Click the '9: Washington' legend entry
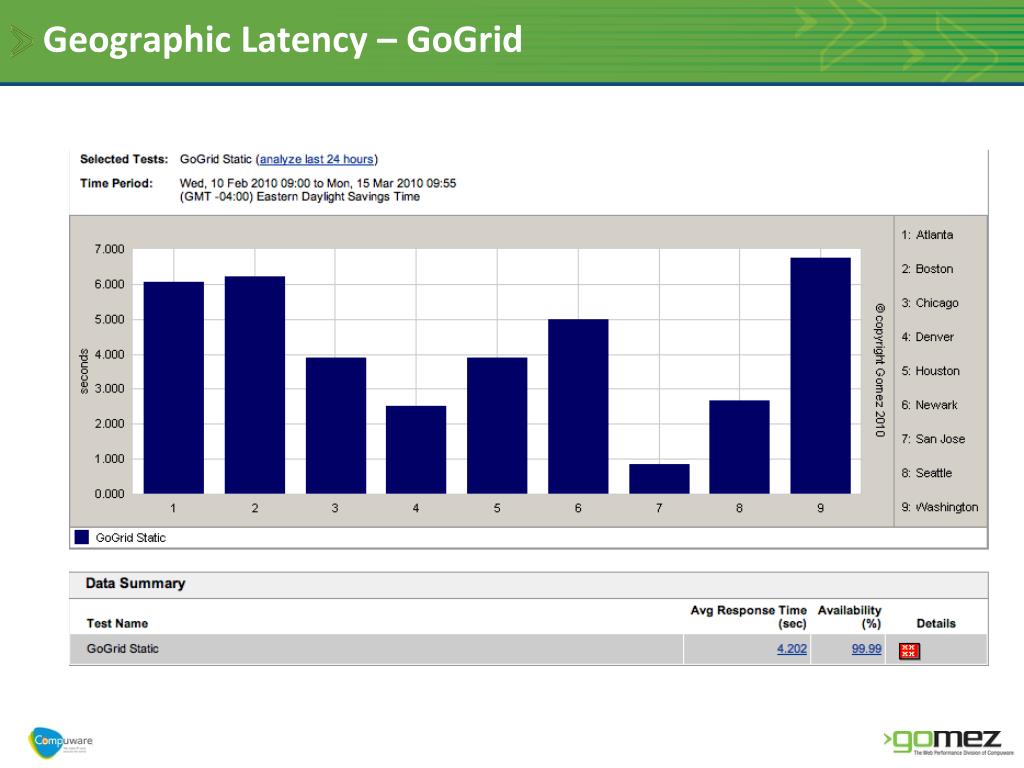 (x=940, y=507)
